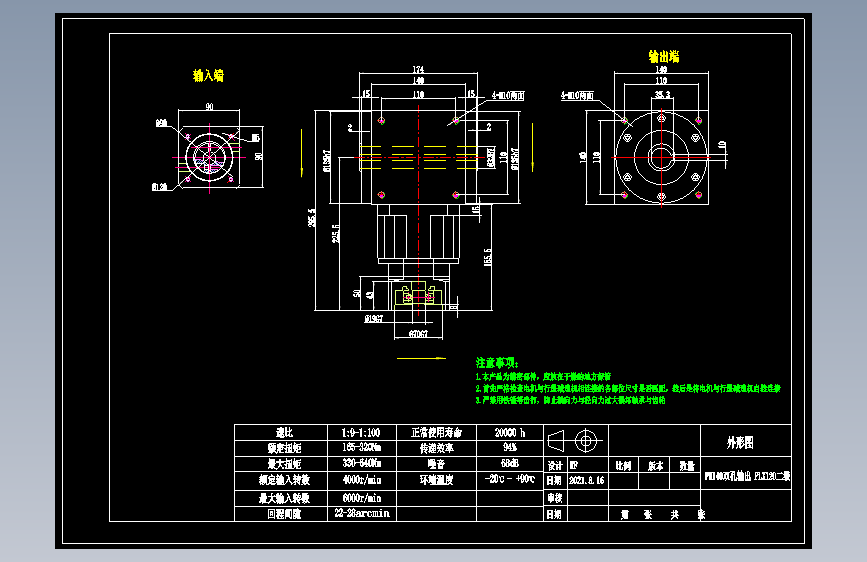Click the 数量 title block cell

coord(686,465)
